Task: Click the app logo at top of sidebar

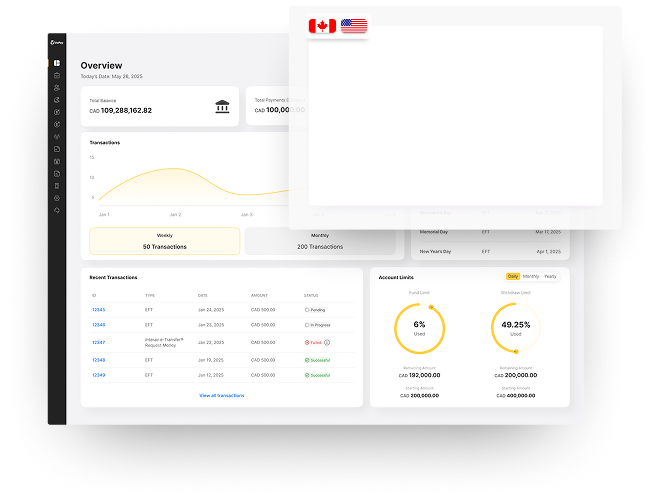Action: [x=57, y=42]
